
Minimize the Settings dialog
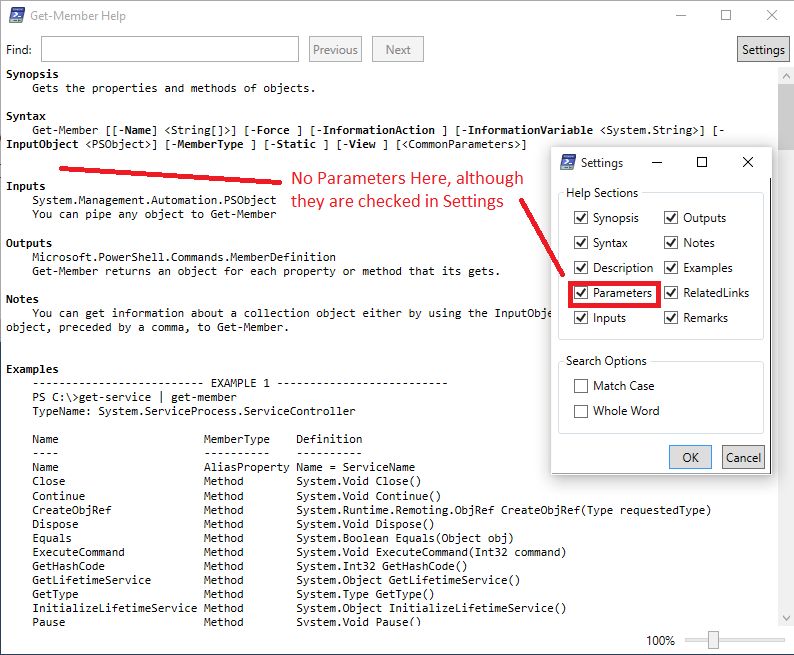pos(657,162)
